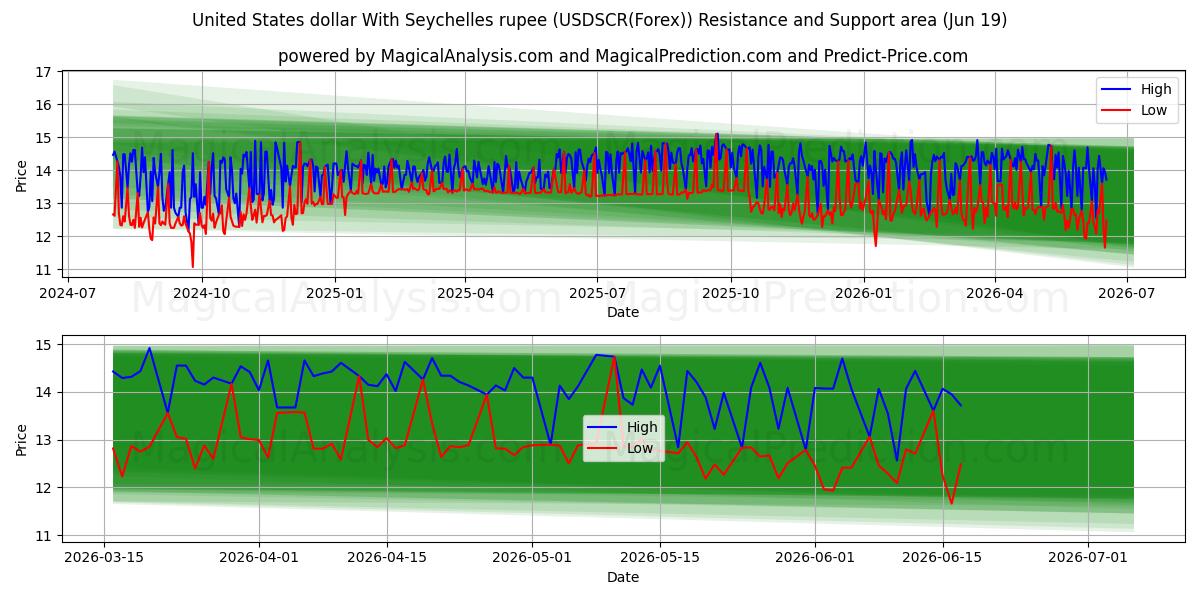Image resolution: width=1200 pixels, height=600 pixels.
Task: Click the 2026-07 tick on top chart
Action: (x=1126, y=293)
